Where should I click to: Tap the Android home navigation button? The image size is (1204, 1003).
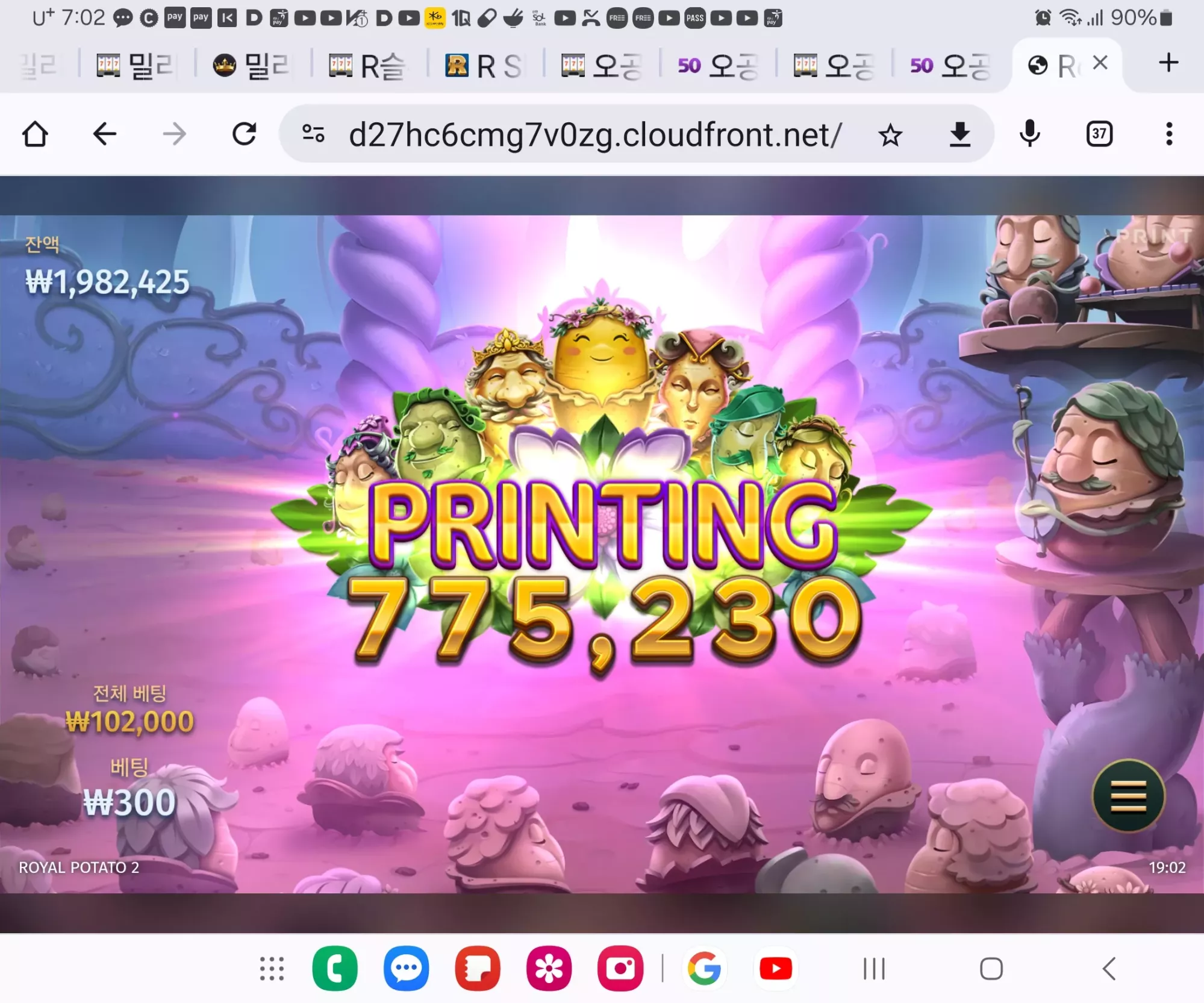click(991, 969)
